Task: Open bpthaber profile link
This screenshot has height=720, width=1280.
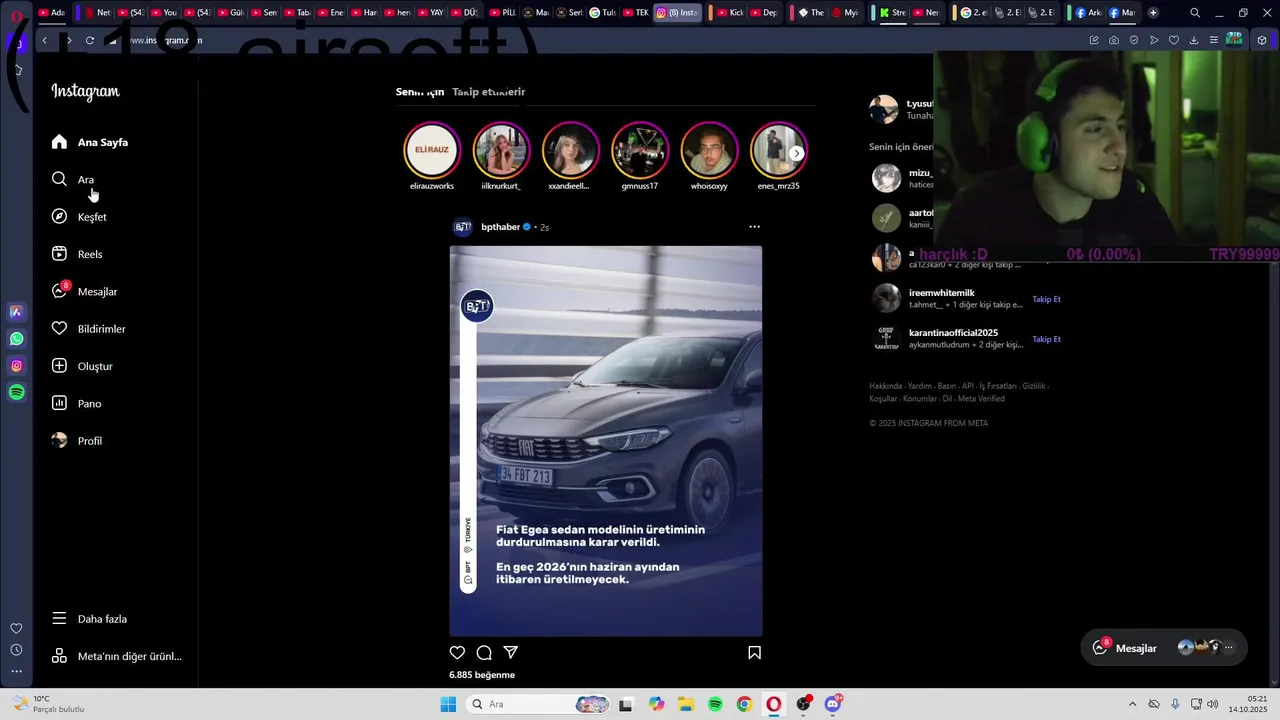Action: pos(501,227)
